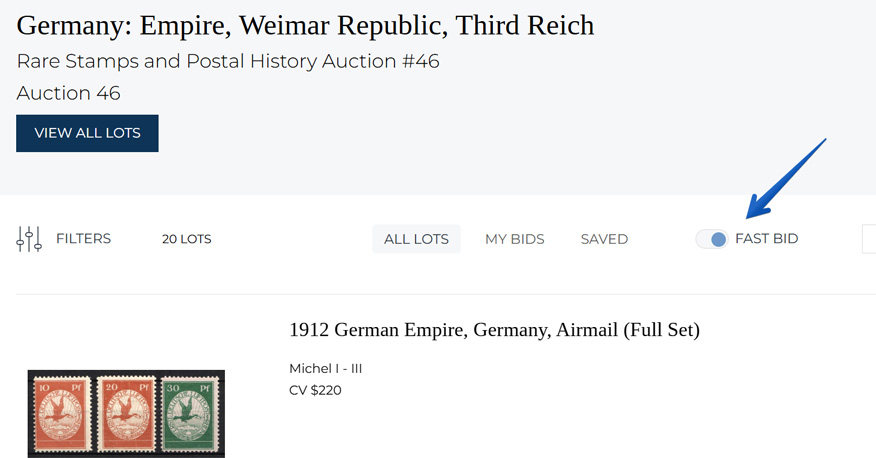Click the Auction 46 text
This screenshot has width=876, height=458.
[68, 93]
